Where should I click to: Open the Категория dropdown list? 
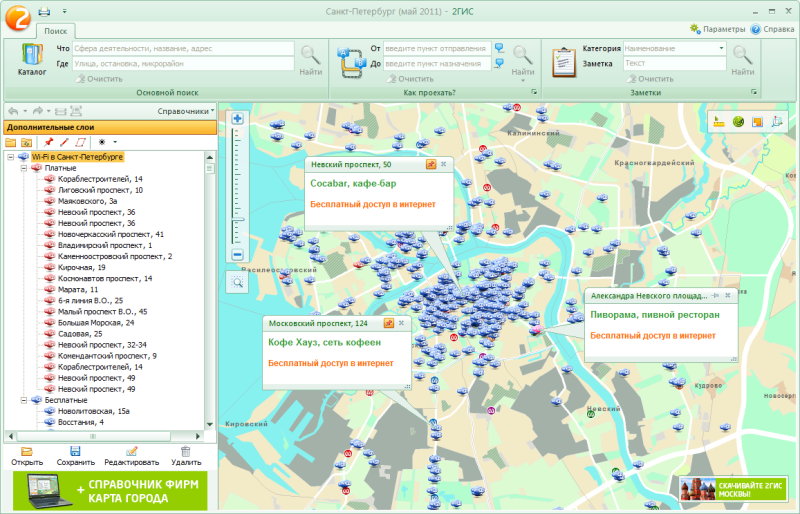pyautogui.click(x=721, y=48)
